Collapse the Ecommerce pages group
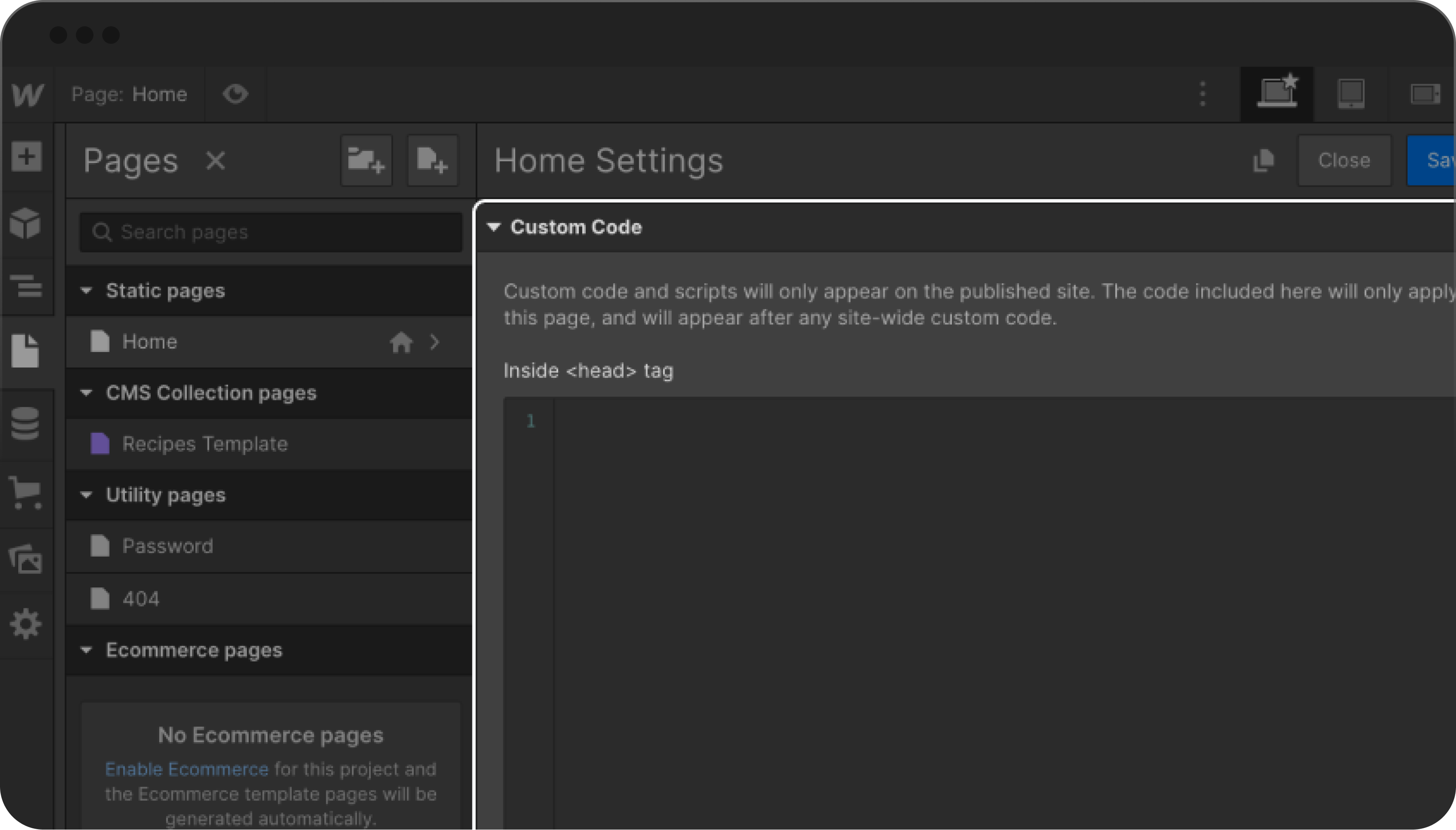 pyautogui.click(x=87, y=650)
